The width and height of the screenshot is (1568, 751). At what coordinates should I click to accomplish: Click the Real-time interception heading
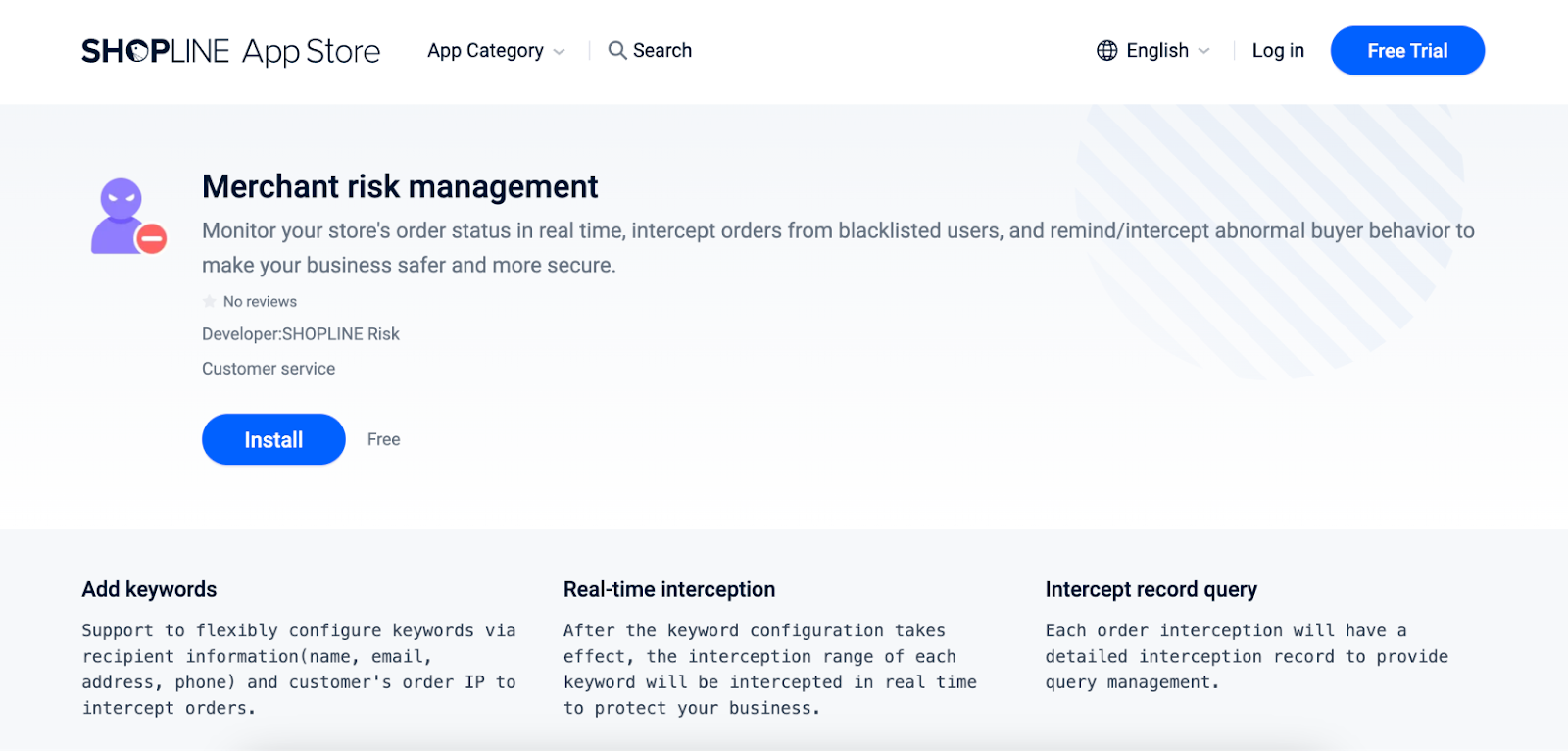click(x=668, y=589)
